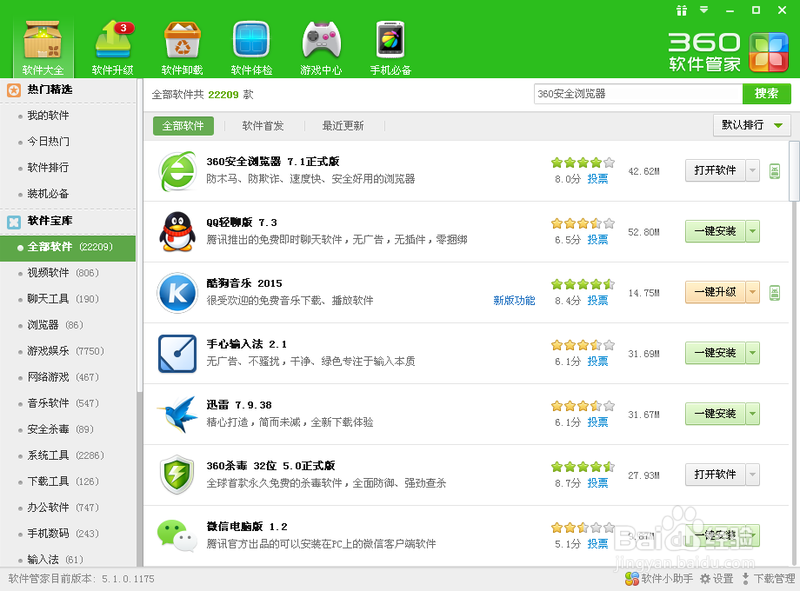The image size is (800, 591).
Task: Expand arrow next to 迅雷 一键安装
Action: [x=753, y=413]
